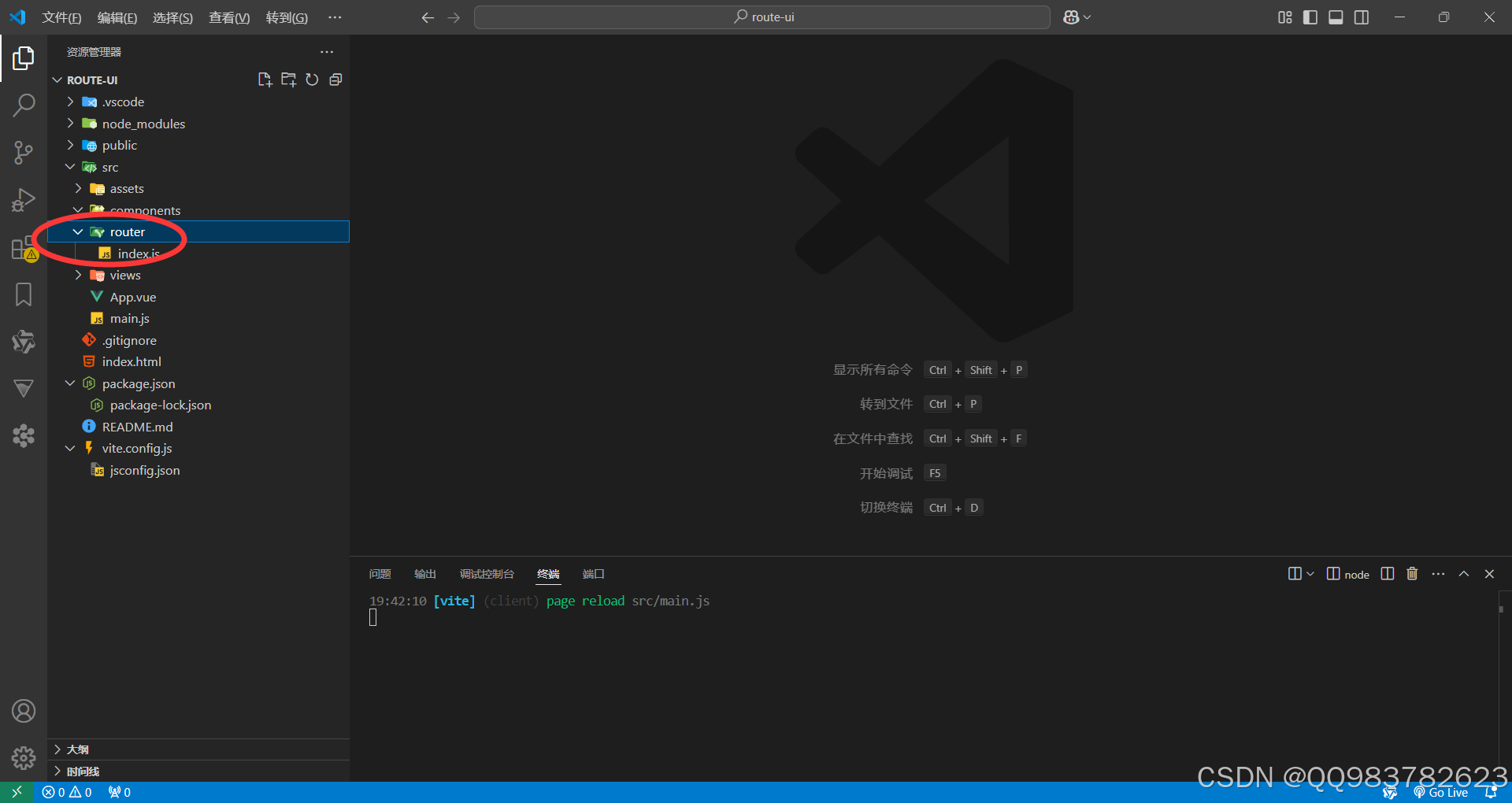Open Extensions view
The height and width of the screenshot is (803, 1512).
[24, 248]
